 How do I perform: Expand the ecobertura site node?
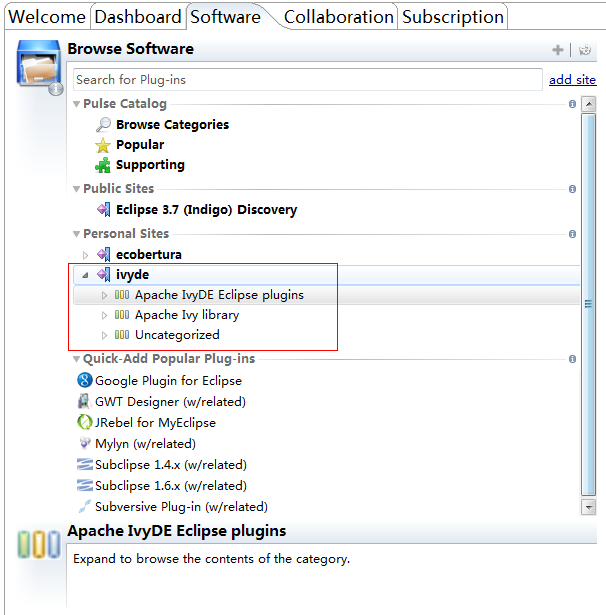coord(85,255)
